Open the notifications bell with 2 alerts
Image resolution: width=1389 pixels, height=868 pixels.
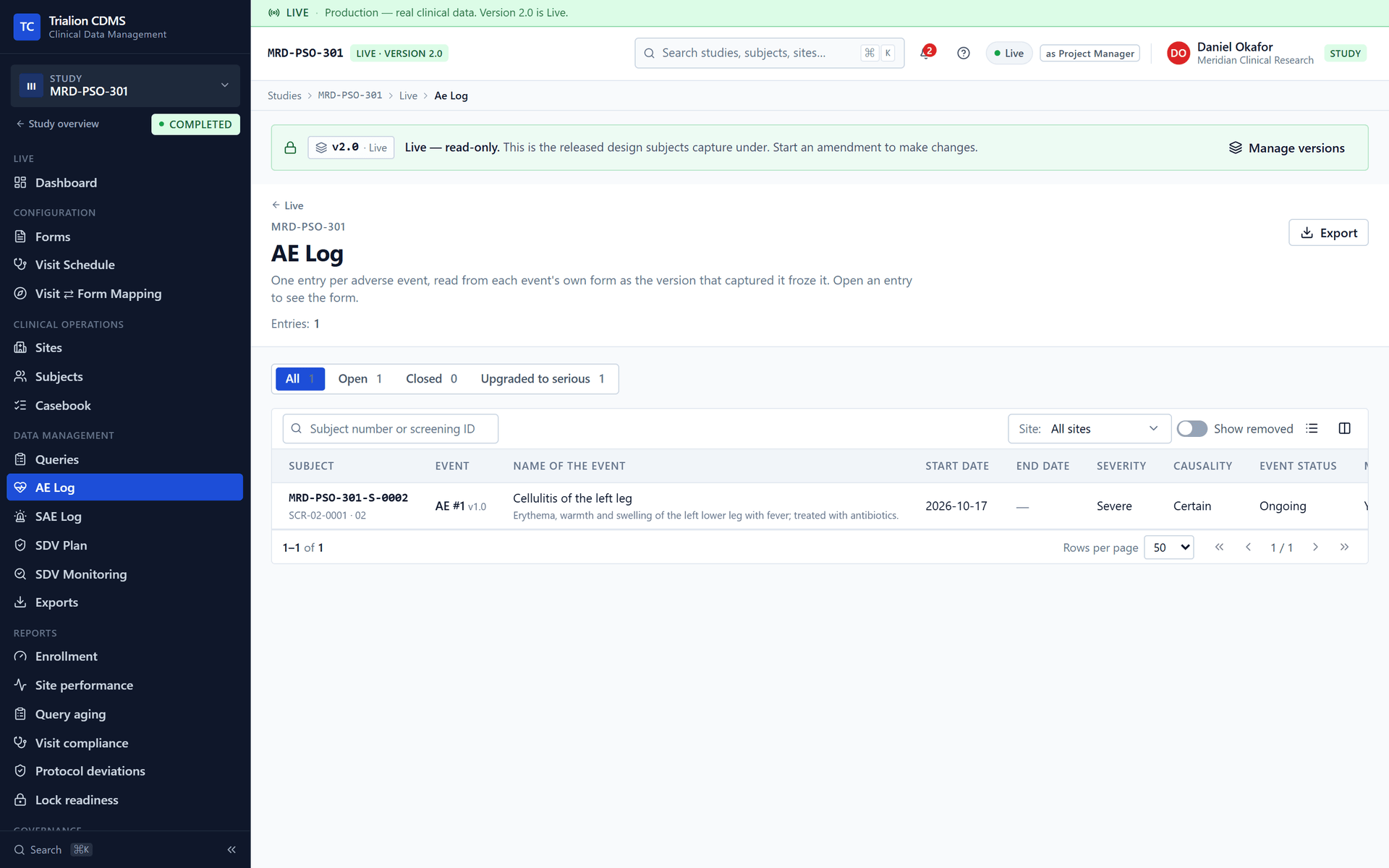pyautogui.click(x=927, y=53)
